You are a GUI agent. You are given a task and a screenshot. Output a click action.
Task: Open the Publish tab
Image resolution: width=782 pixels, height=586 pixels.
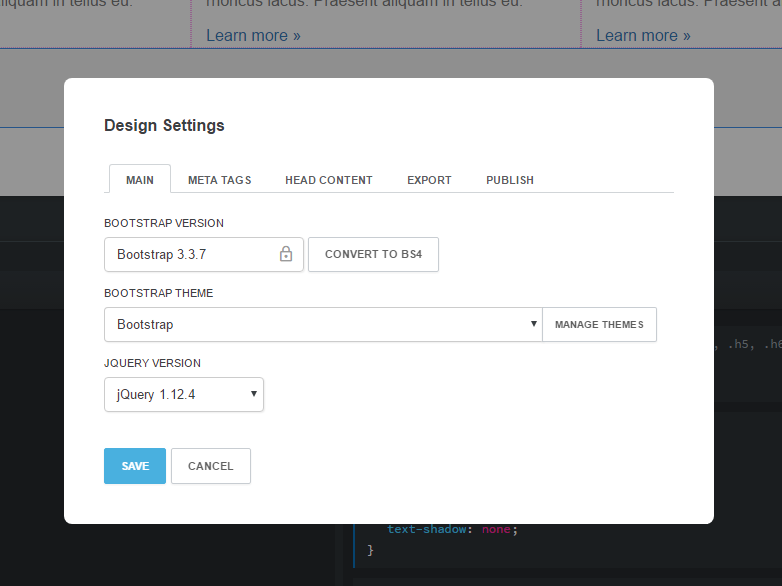pyautogui.click(x=510, y=180)
